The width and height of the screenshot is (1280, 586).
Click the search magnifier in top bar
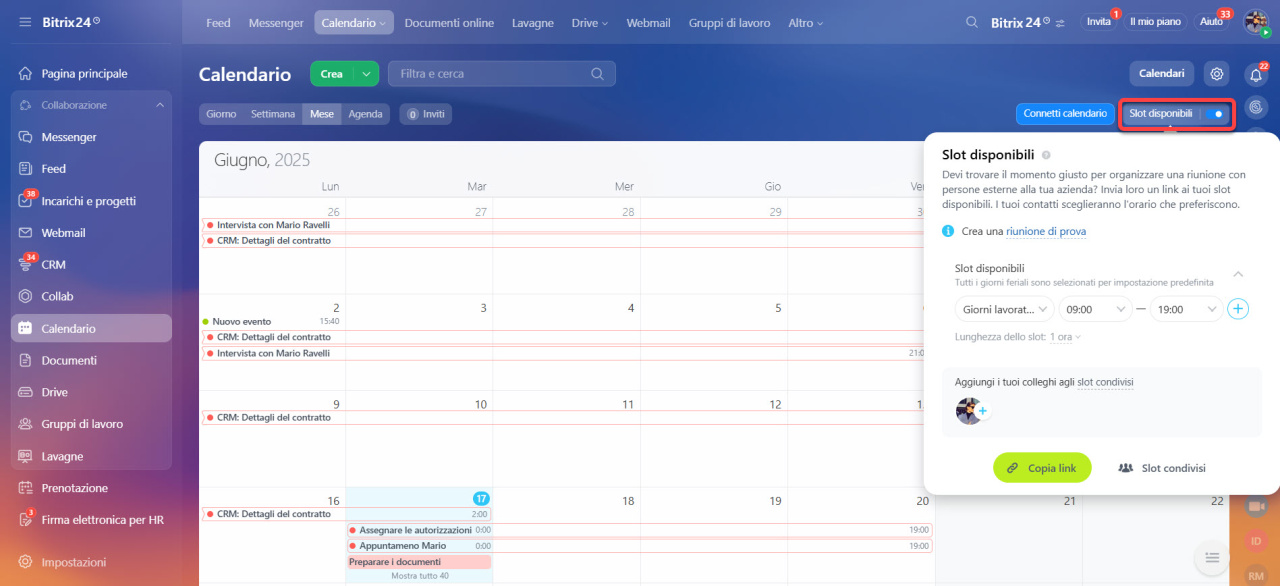point(972,22)
